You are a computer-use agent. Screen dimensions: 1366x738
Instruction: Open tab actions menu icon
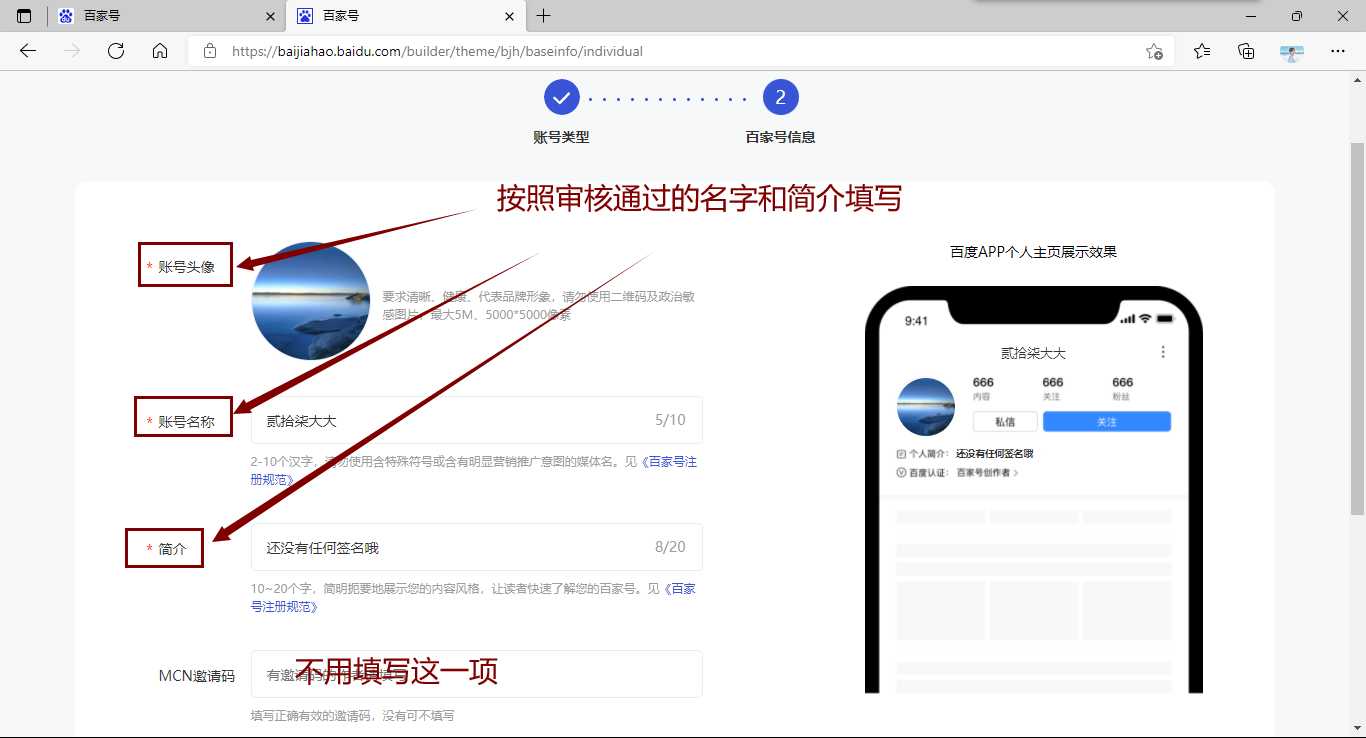[24, 16]
